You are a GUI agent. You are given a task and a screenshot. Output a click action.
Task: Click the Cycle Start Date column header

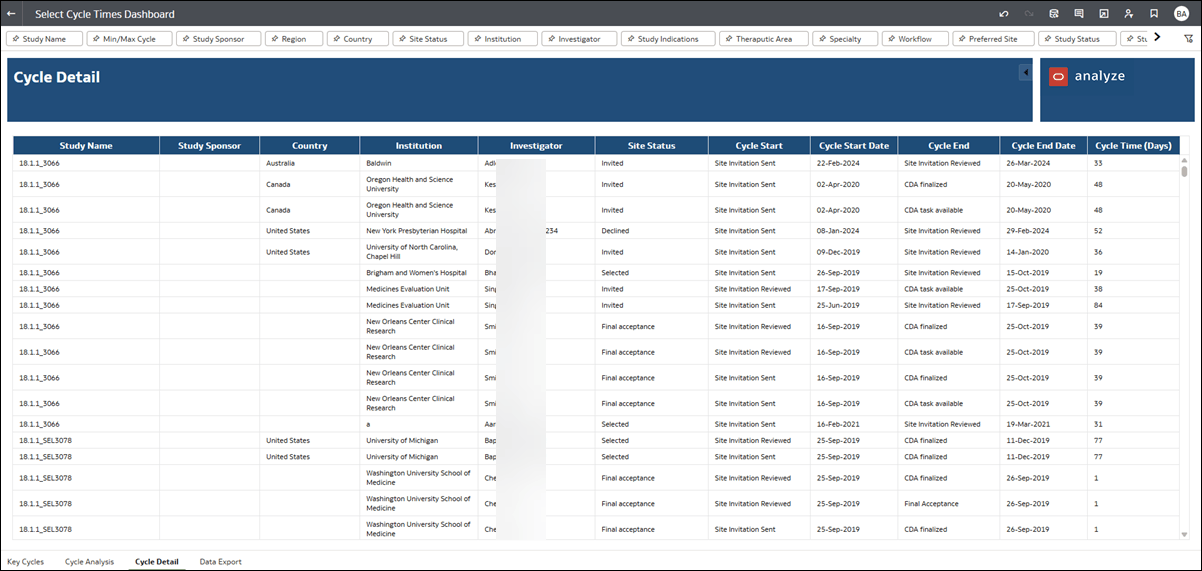click(x=854, y=146)
